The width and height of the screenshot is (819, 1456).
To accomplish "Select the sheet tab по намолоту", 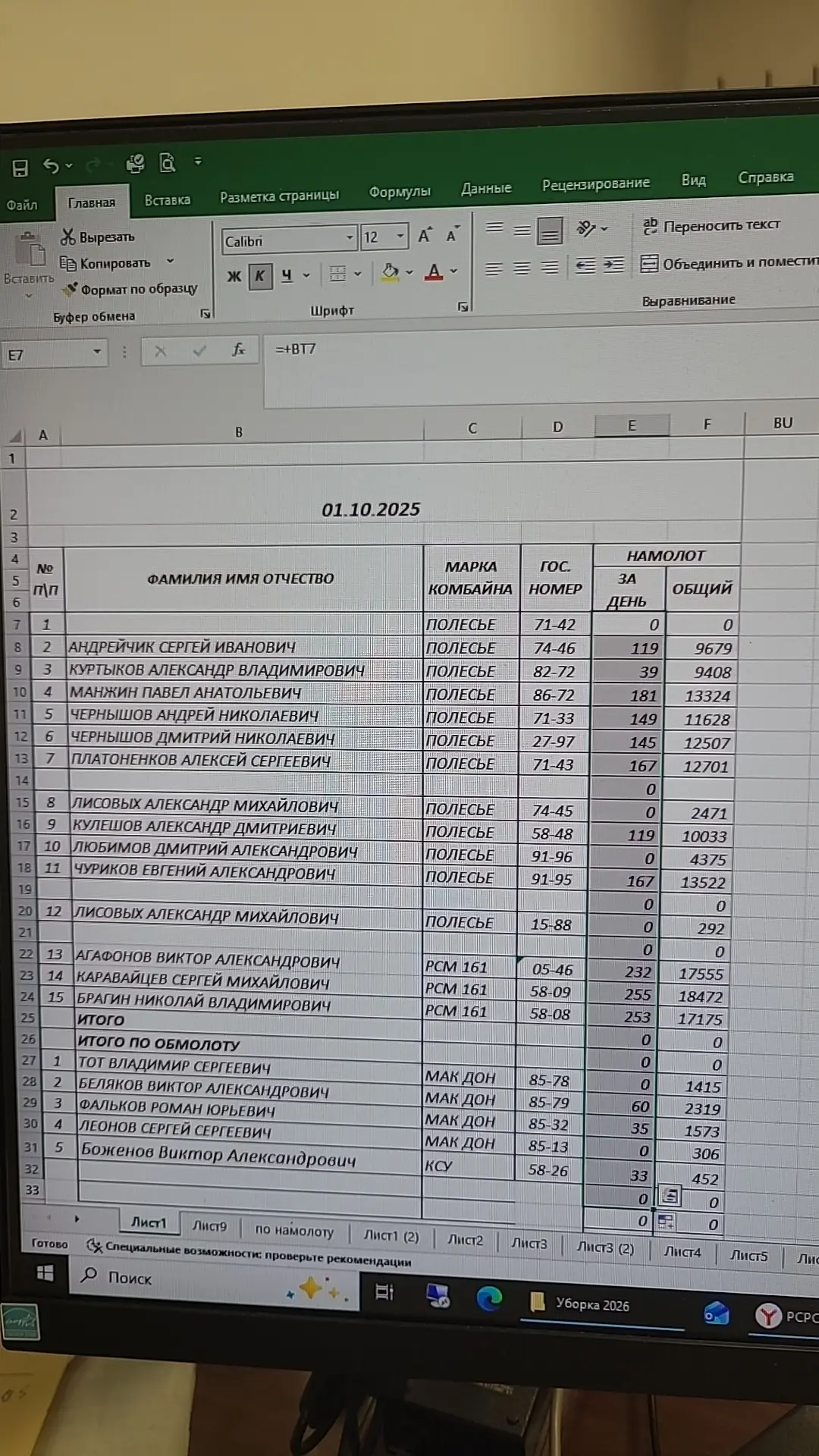I will click(x=294, y=1230).
